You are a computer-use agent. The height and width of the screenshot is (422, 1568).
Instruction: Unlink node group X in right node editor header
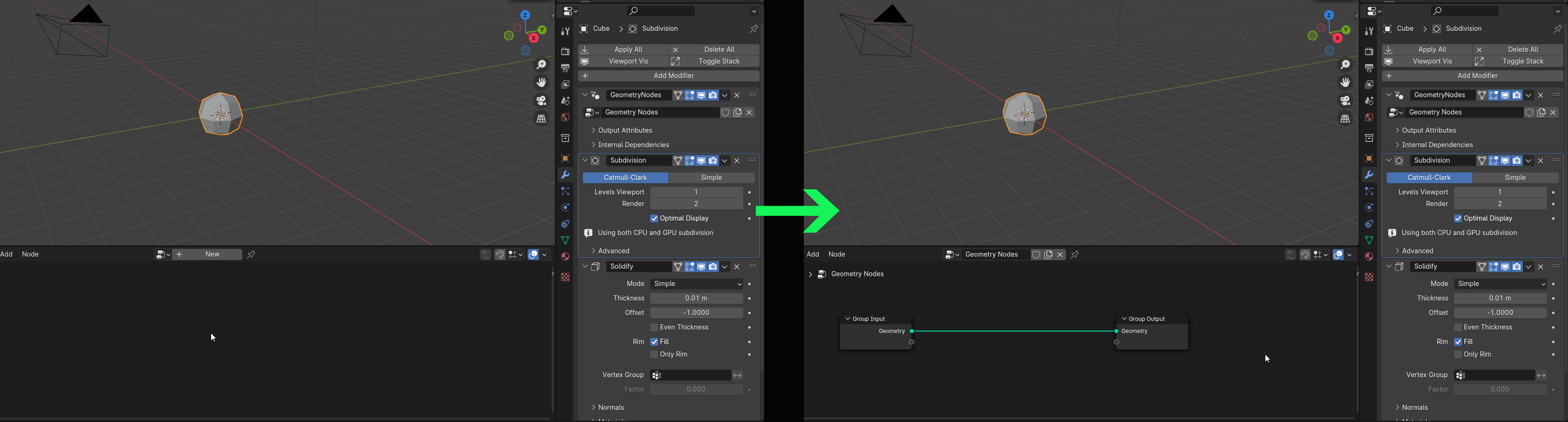pos(1060,255)
